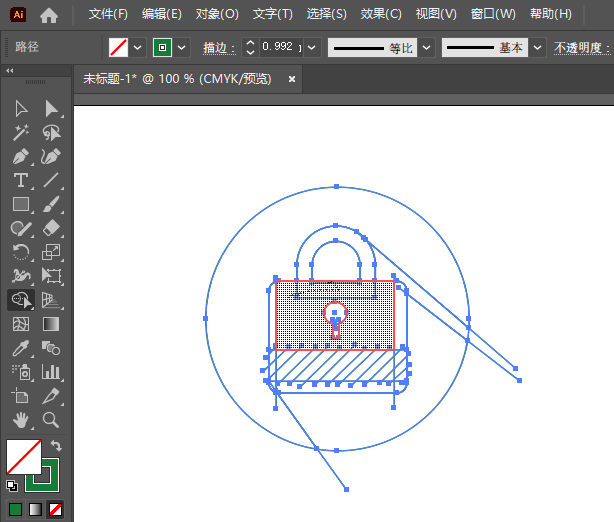Select the Pen tool
Image resolution: width=614 pixels, height=522 pixels.
click(x=21, y=157)
